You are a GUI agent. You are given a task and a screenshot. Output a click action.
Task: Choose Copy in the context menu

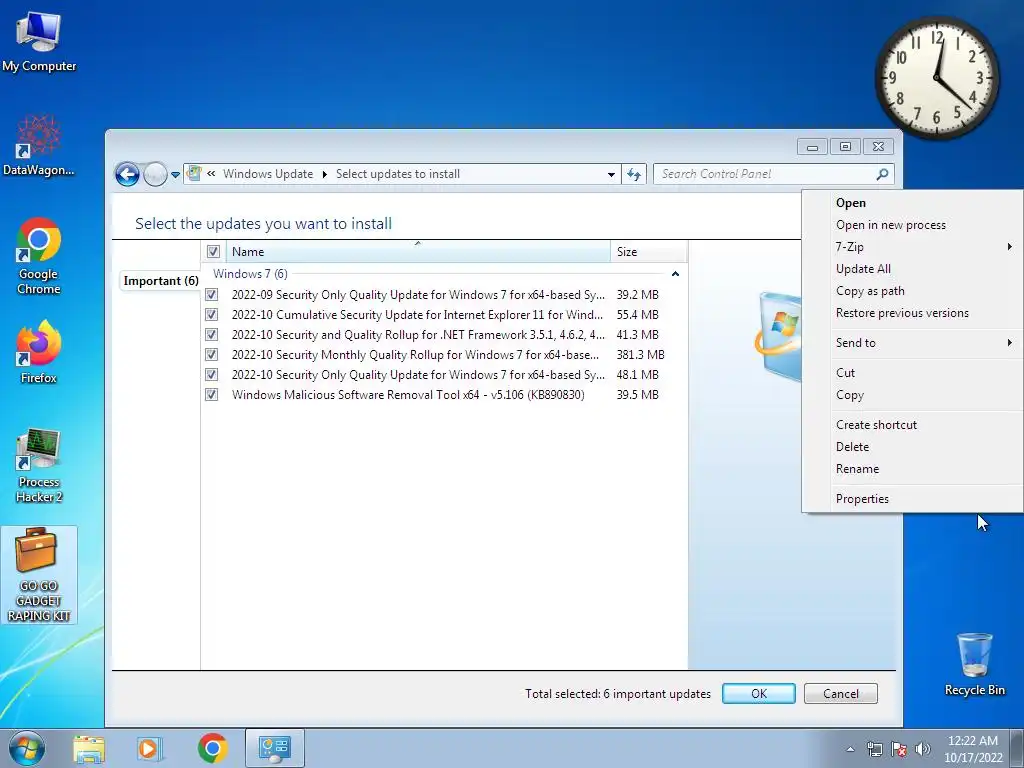pos(913,394)
